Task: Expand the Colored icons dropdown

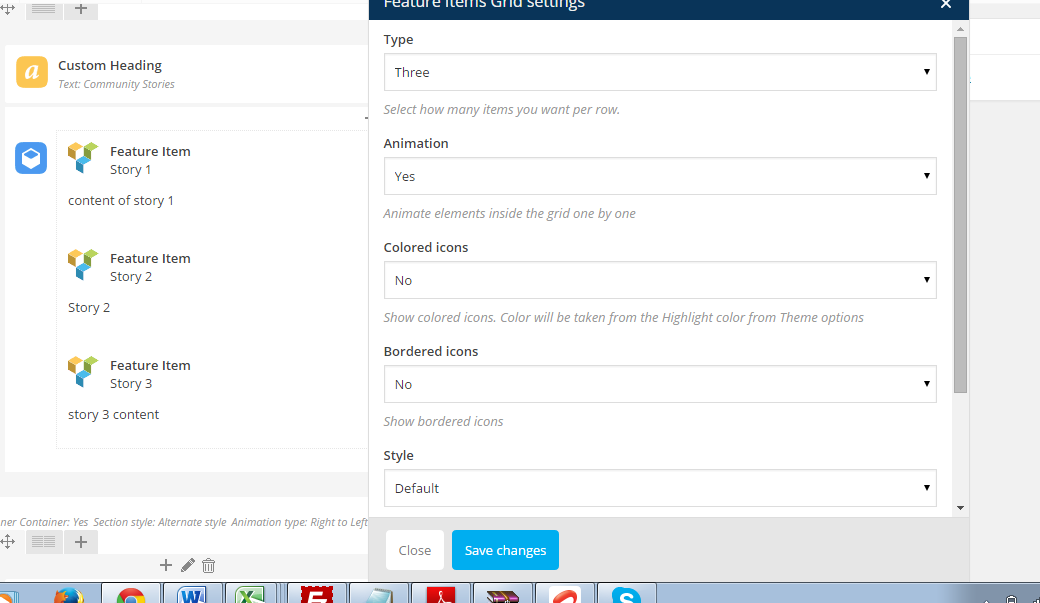Action: 660,280
